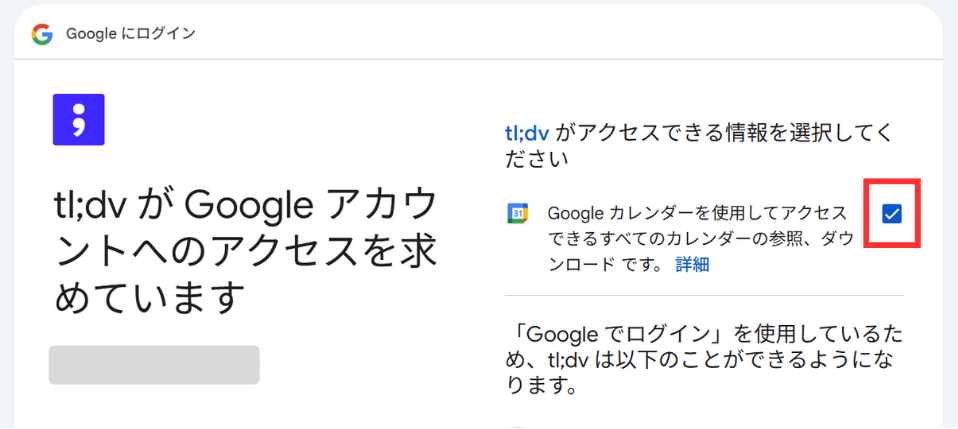Viewport: 958px width, 429px height.
Task: Click the 'ンロード です。' text before 詳細
Action: [607, 265]
